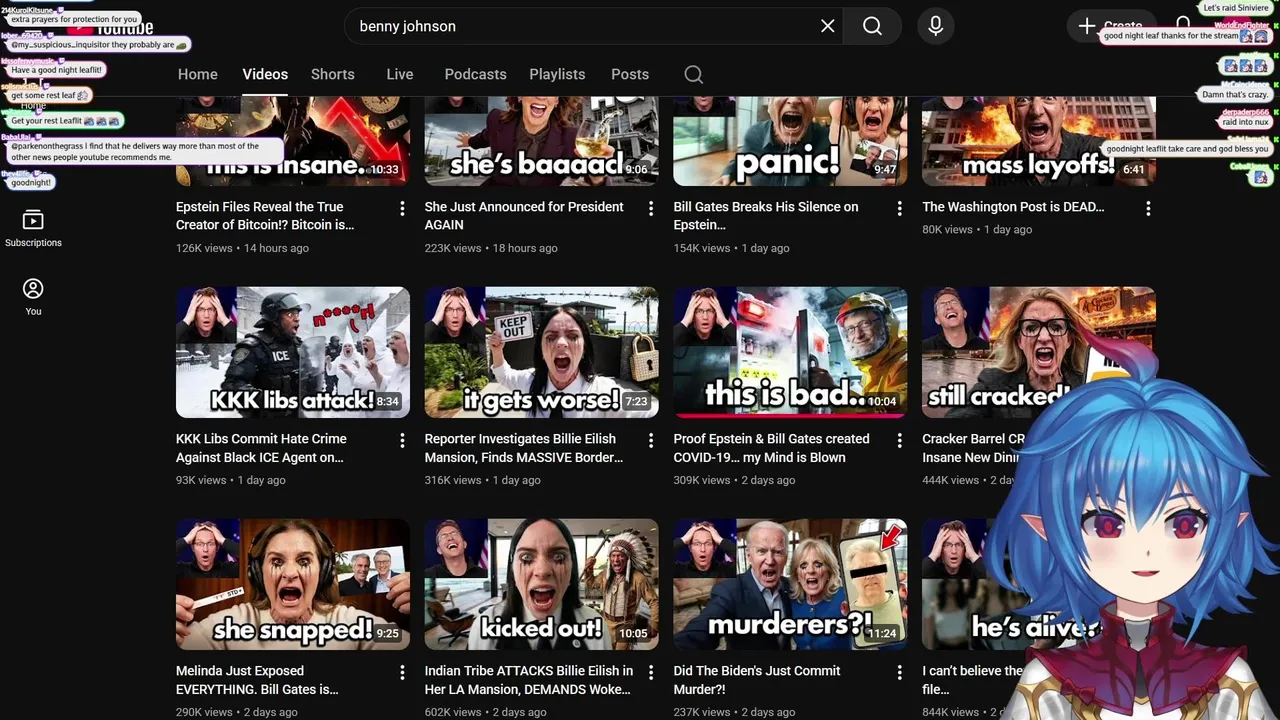Open title 'Bill Gates Breaks His Silence on Epstein'
The height and width of the screenshot is (720, 1280).
pos(765,216)
